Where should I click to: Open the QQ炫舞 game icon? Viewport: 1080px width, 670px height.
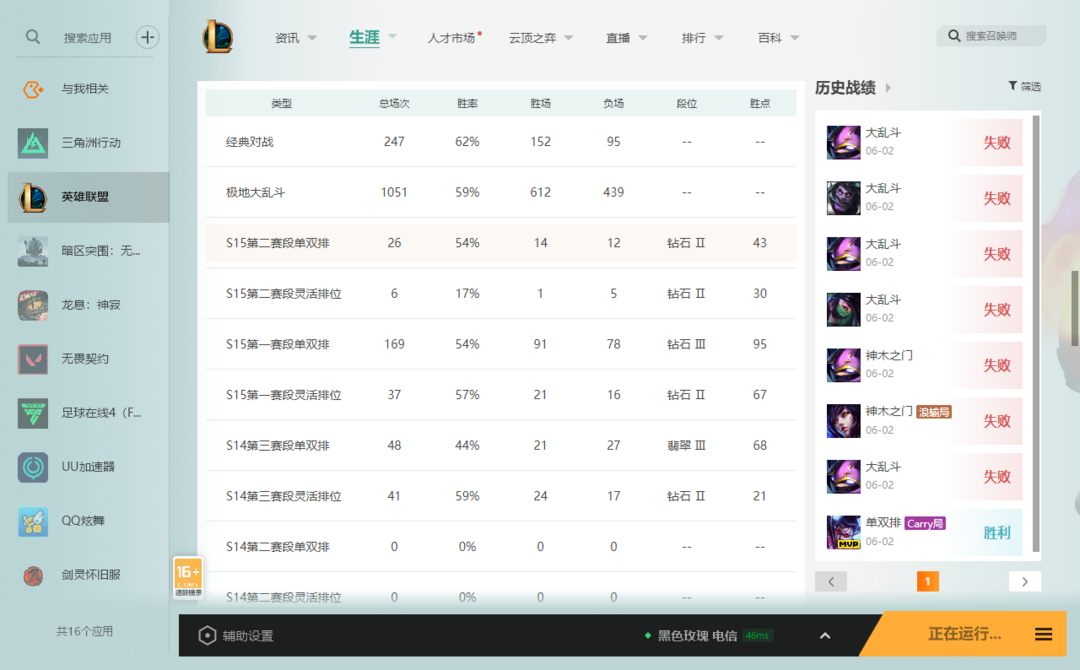tap(33, 521)
